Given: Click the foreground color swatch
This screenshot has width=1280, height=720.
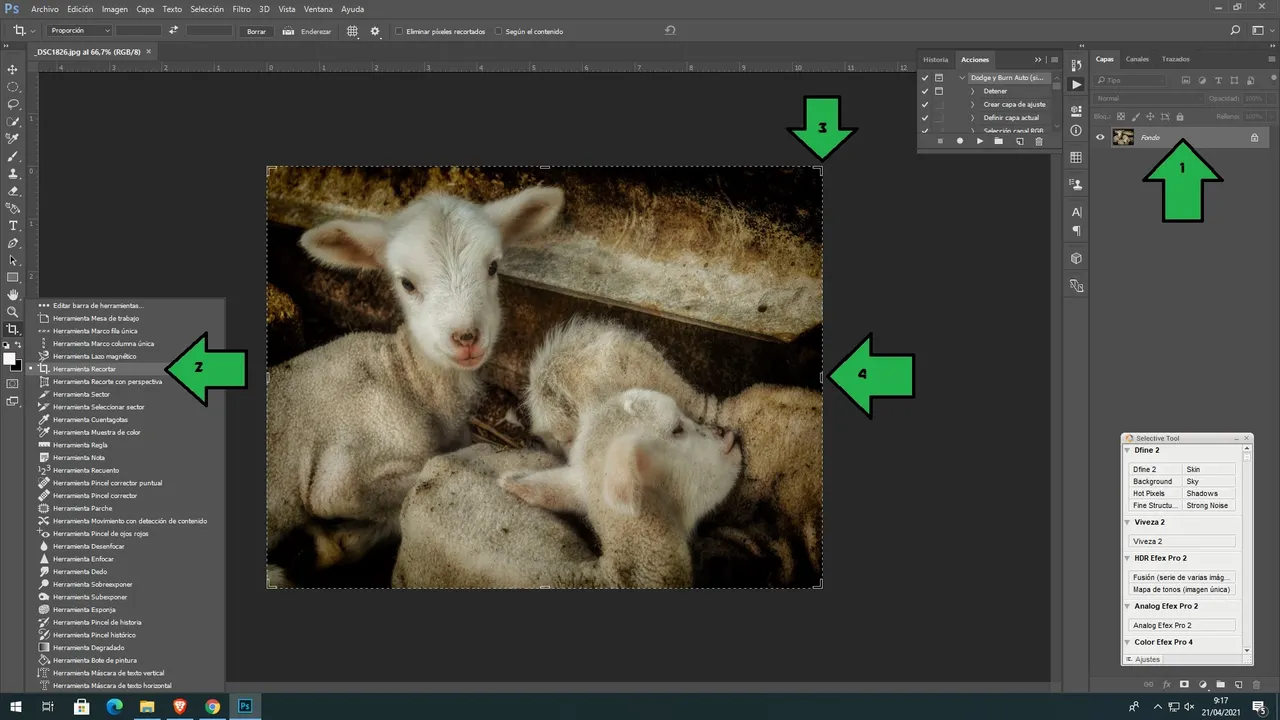Looking at the screenshot, I should tap(9, 358).
